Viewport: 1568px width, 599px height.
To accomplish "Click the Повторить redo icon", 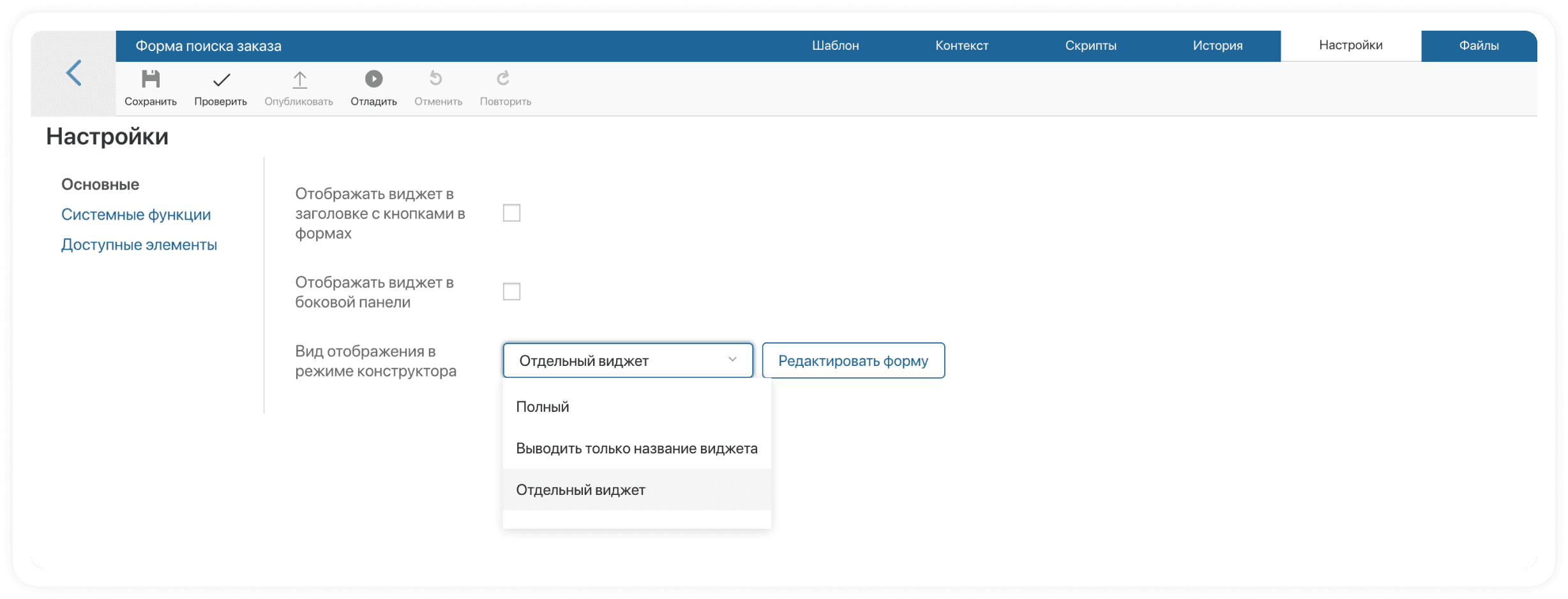I will (504, 79).
